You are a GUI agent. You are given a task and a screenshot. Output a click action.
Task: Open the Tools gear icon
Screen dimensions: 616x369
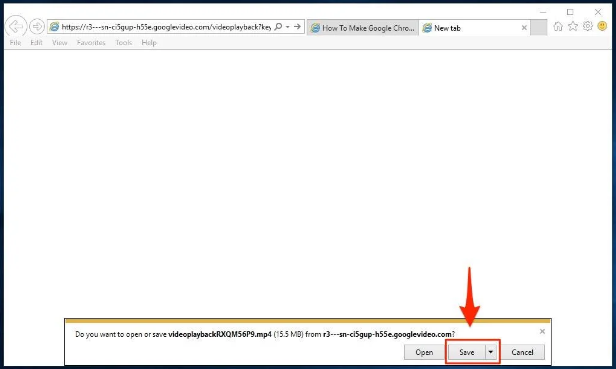(x=587, y=26)
